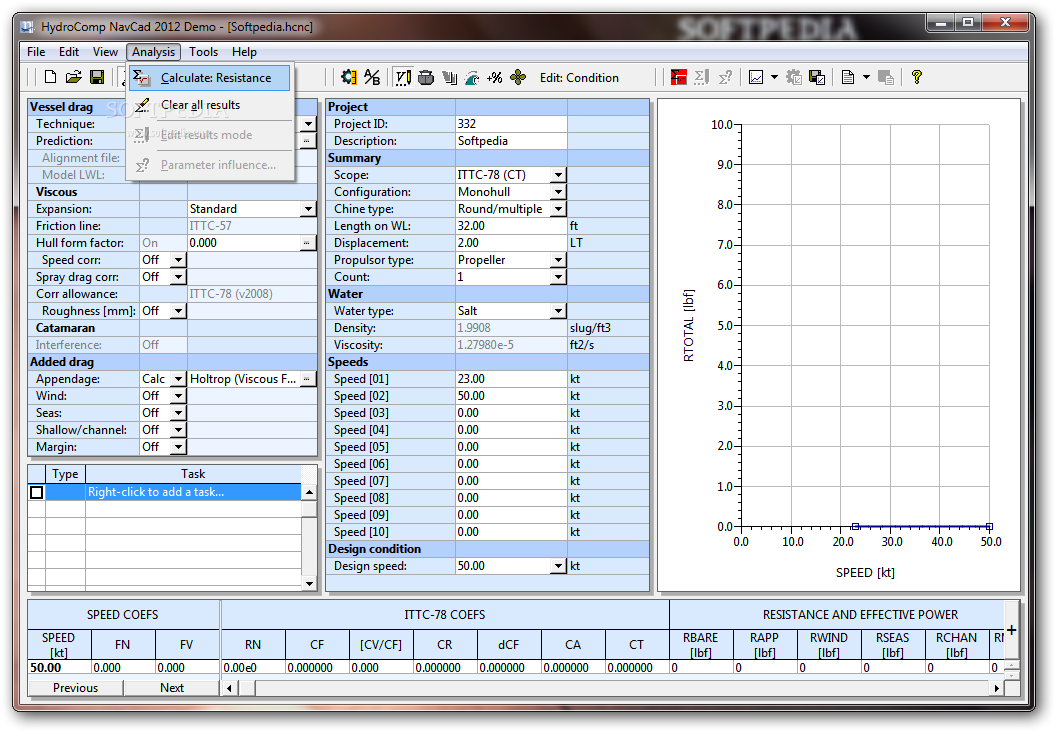This screenshot has width=1056, height=732.
Task: Click the +% margin toolbar icon
Action: 495,77
